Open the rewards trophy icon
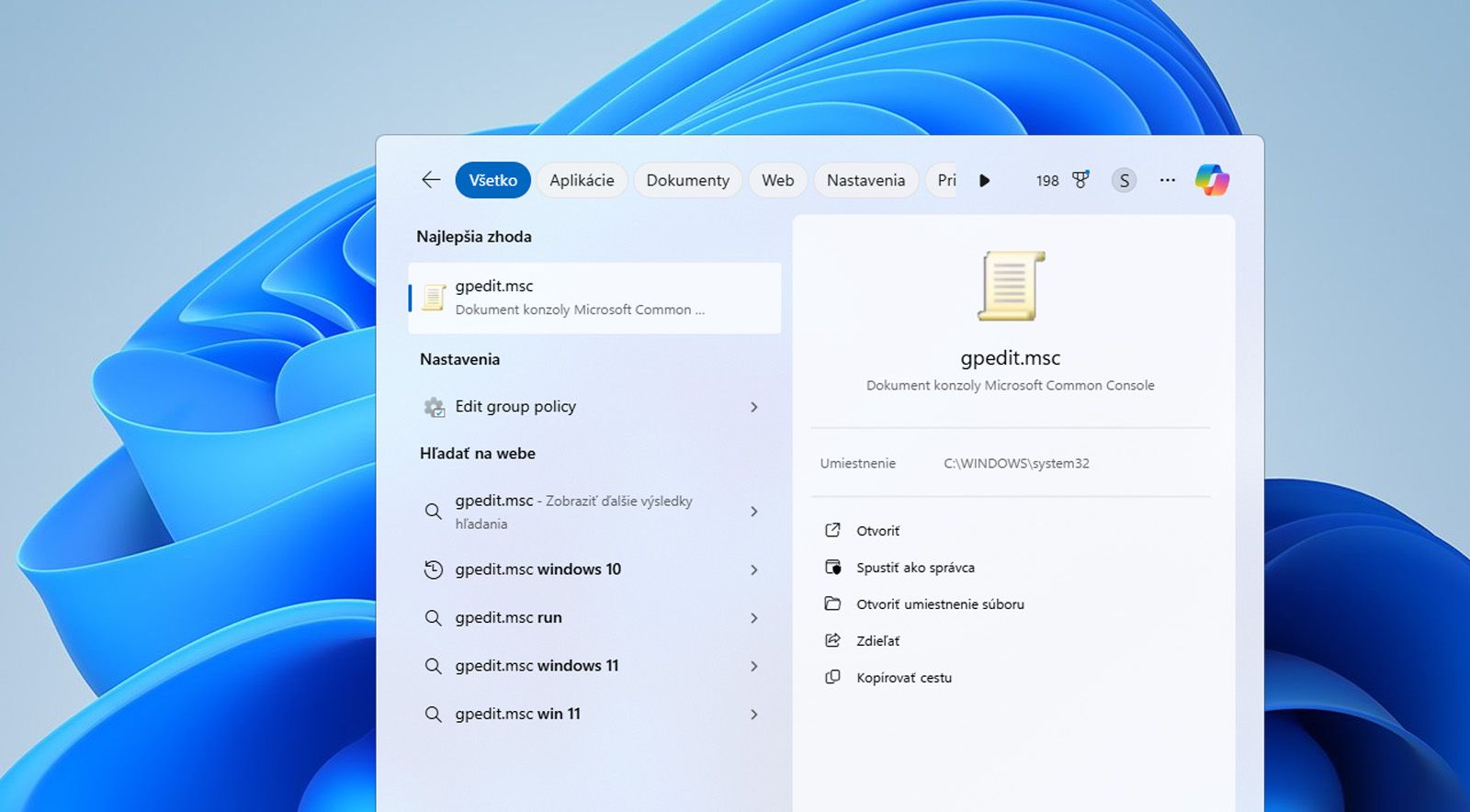 click(1081, 180)
